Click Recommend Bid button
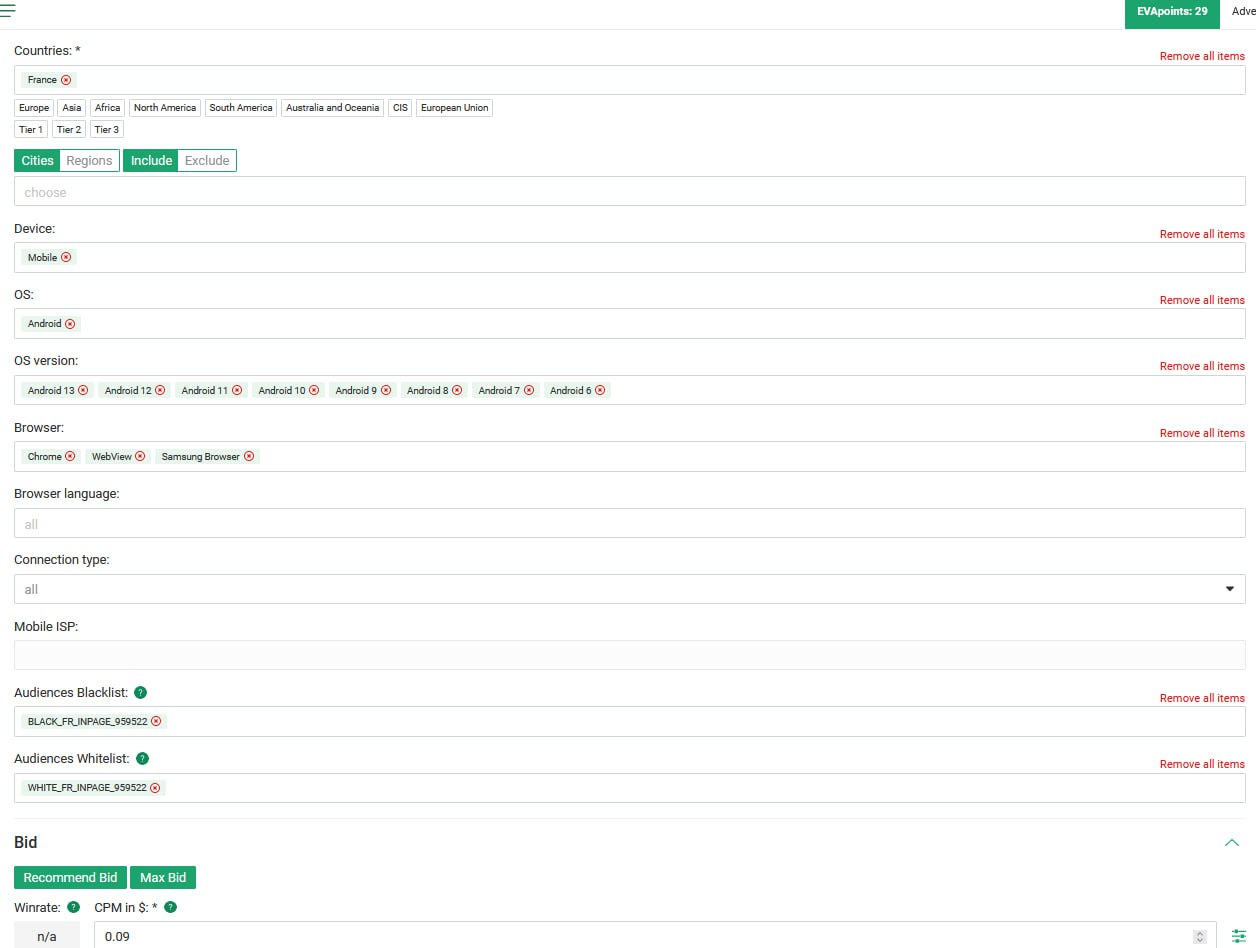Viewport: 1256px width, 948px height. (x=70, y=878)
